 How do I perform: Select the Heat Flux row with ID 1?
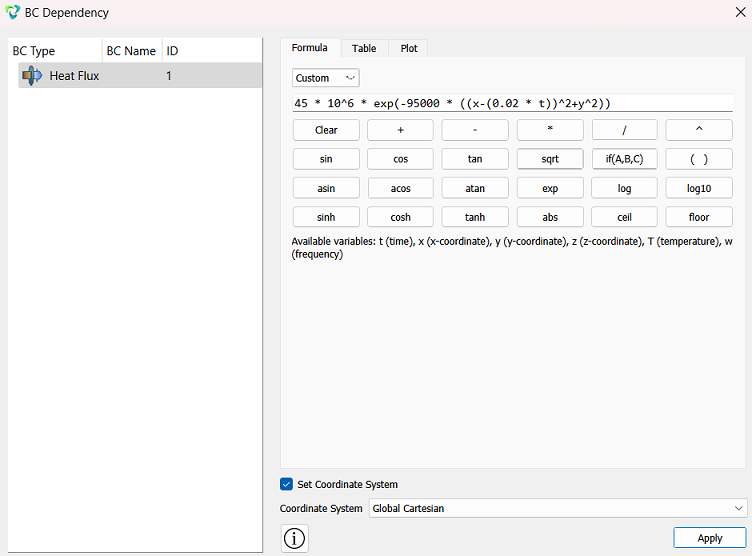[x=140, y=76]
